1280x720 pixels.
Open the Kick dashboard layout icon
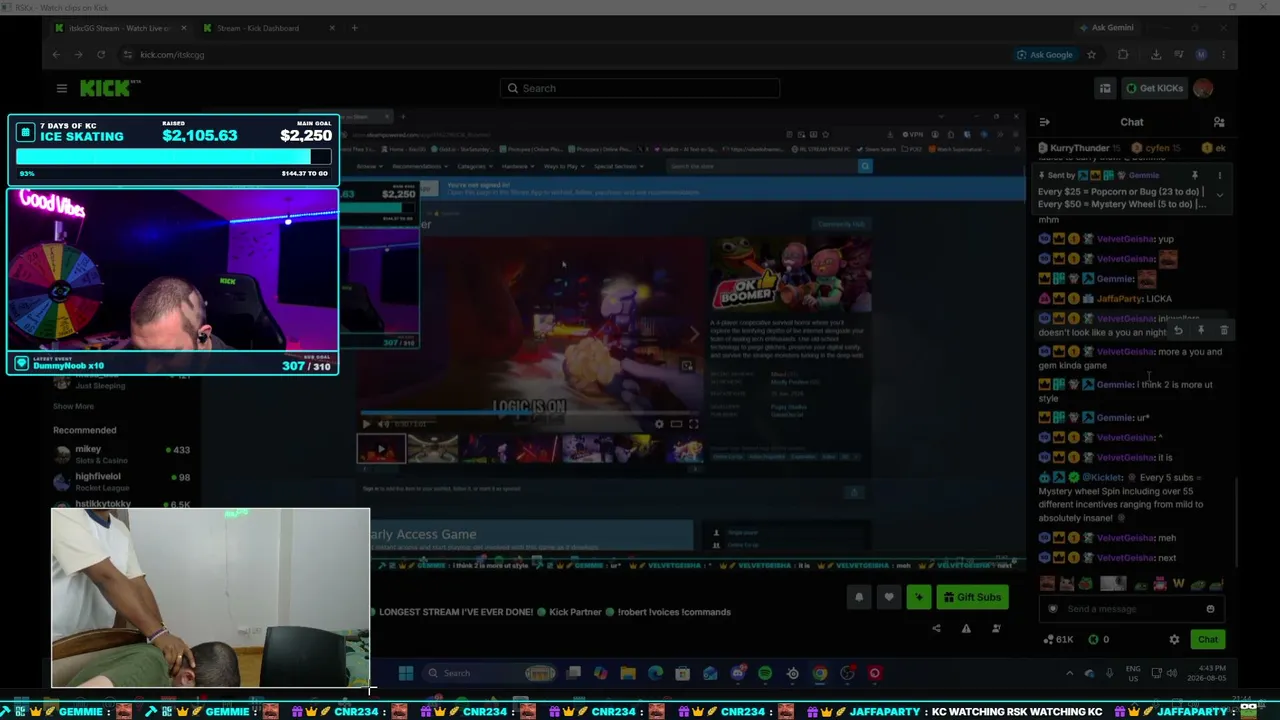point(1105,88)
